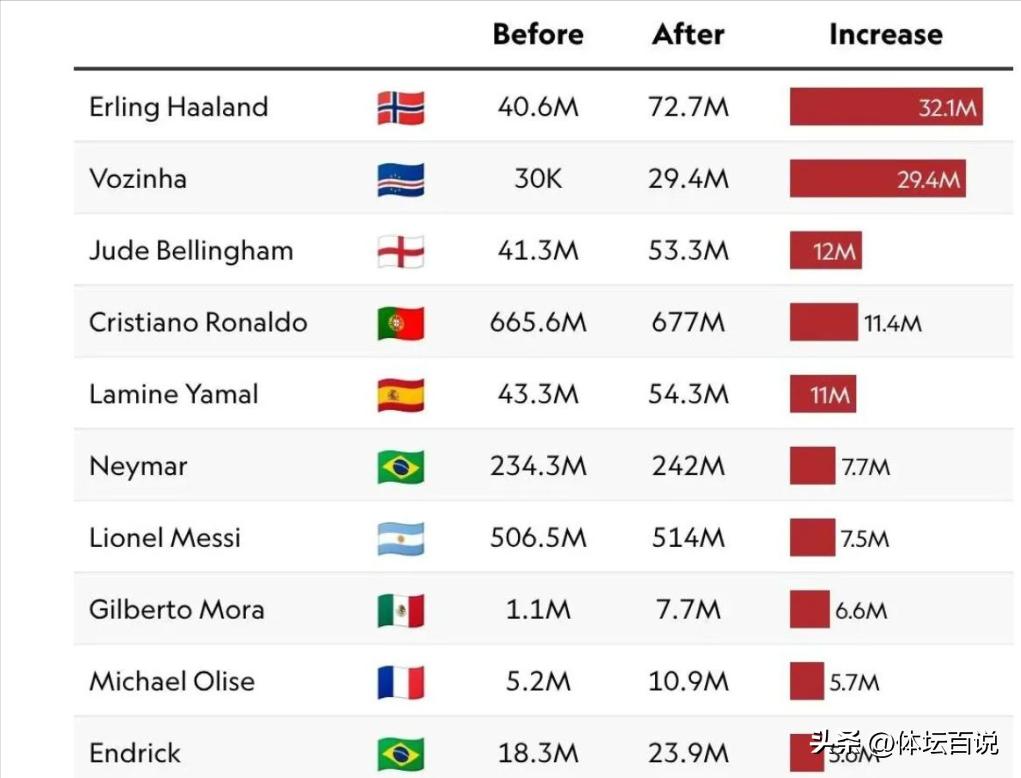Click the France flag next to Michael Olise
This screenshot has height=778, width=1021.
click(x=400, y=682)
